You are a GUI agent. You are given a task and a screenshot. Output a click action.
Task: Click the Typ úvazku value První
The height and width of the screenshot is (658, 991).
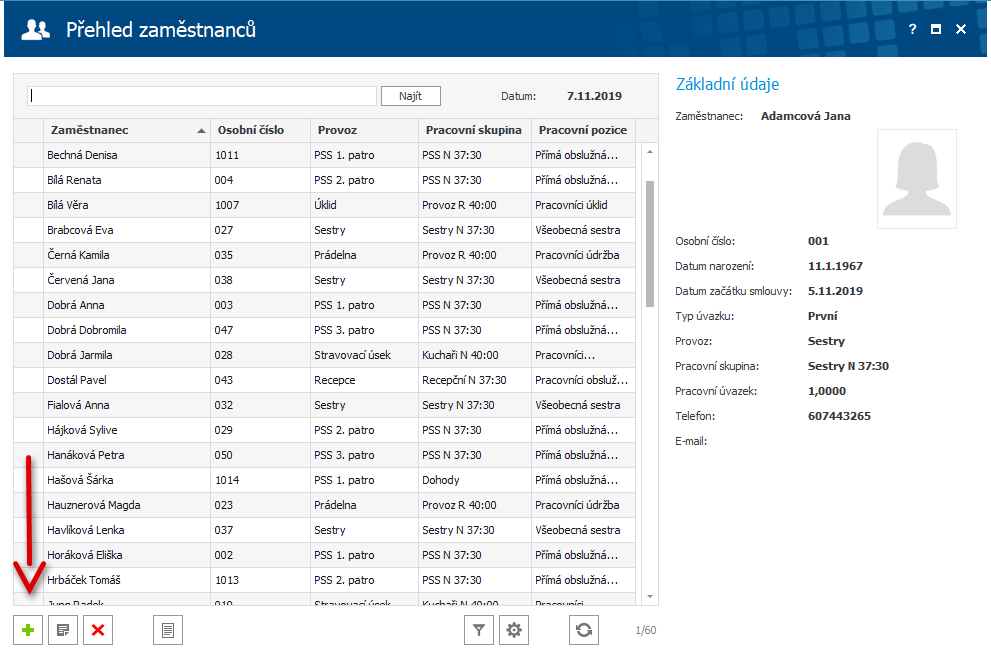(822, 316)
